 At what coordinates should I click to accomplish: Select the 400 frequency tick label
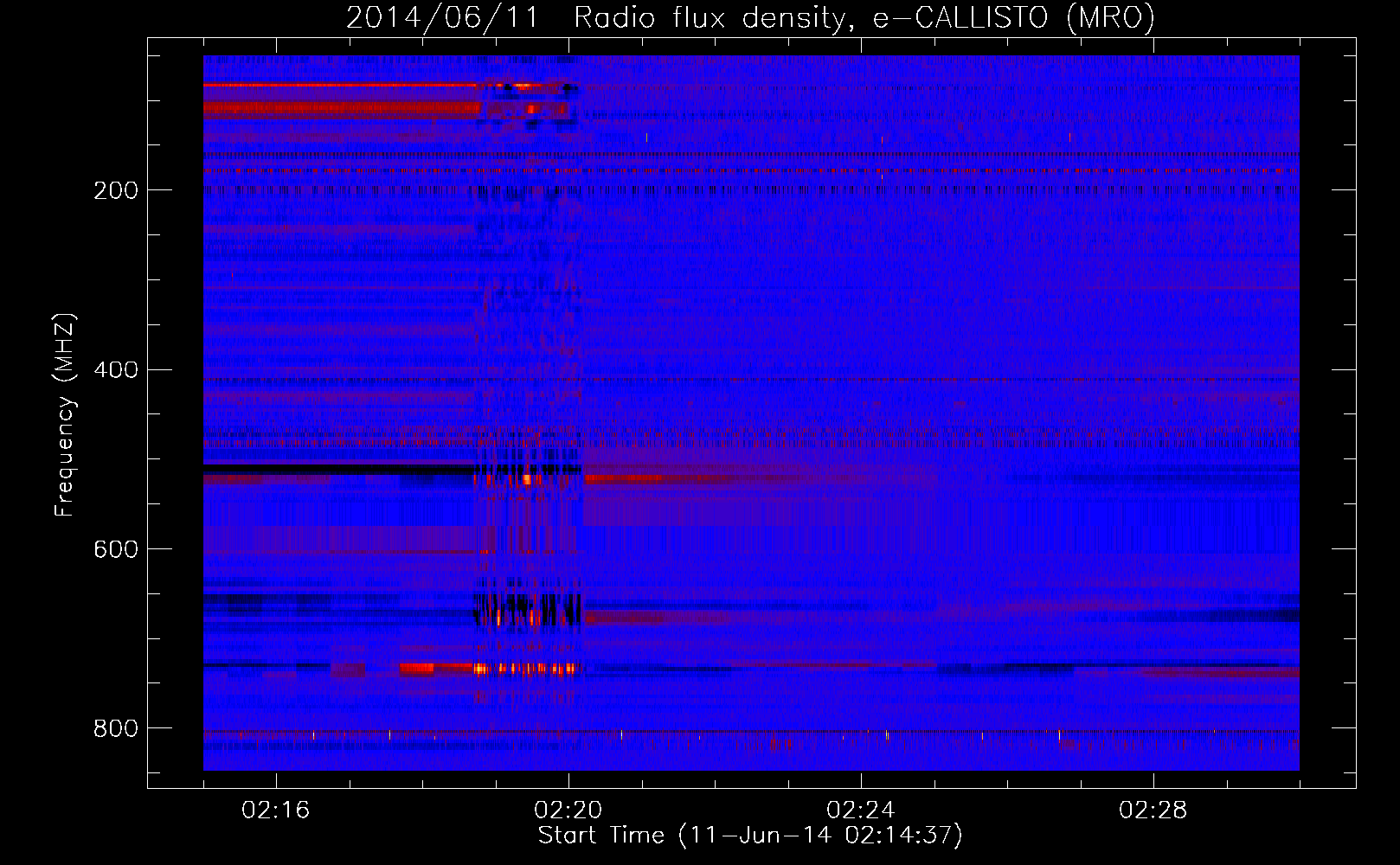pyautogui.click(x=116, y=370)
